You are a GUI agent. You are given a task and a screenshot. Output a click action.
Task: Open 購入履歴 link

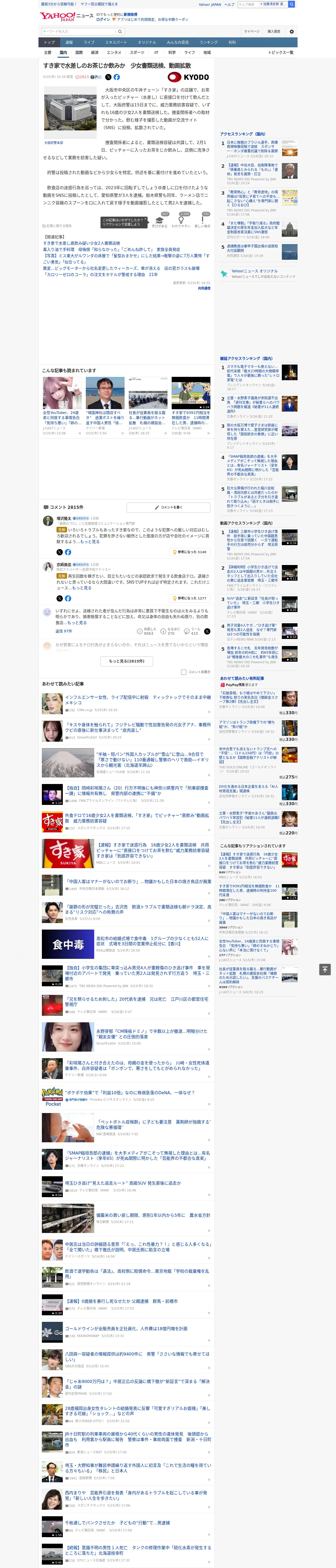pyautogui.click(x=274, y=31)
